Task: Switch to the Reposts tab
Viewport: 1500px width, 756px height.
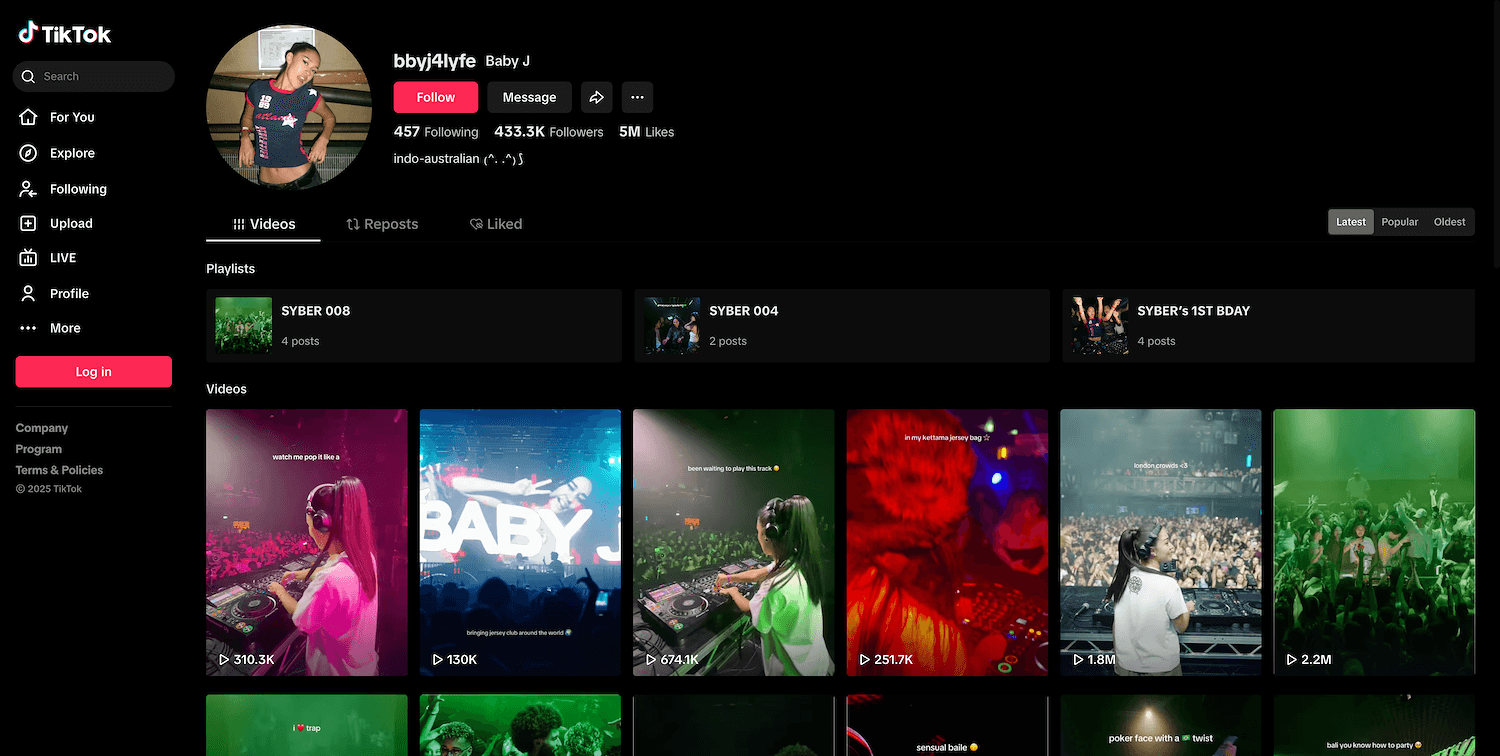Action: pos(382,224)
